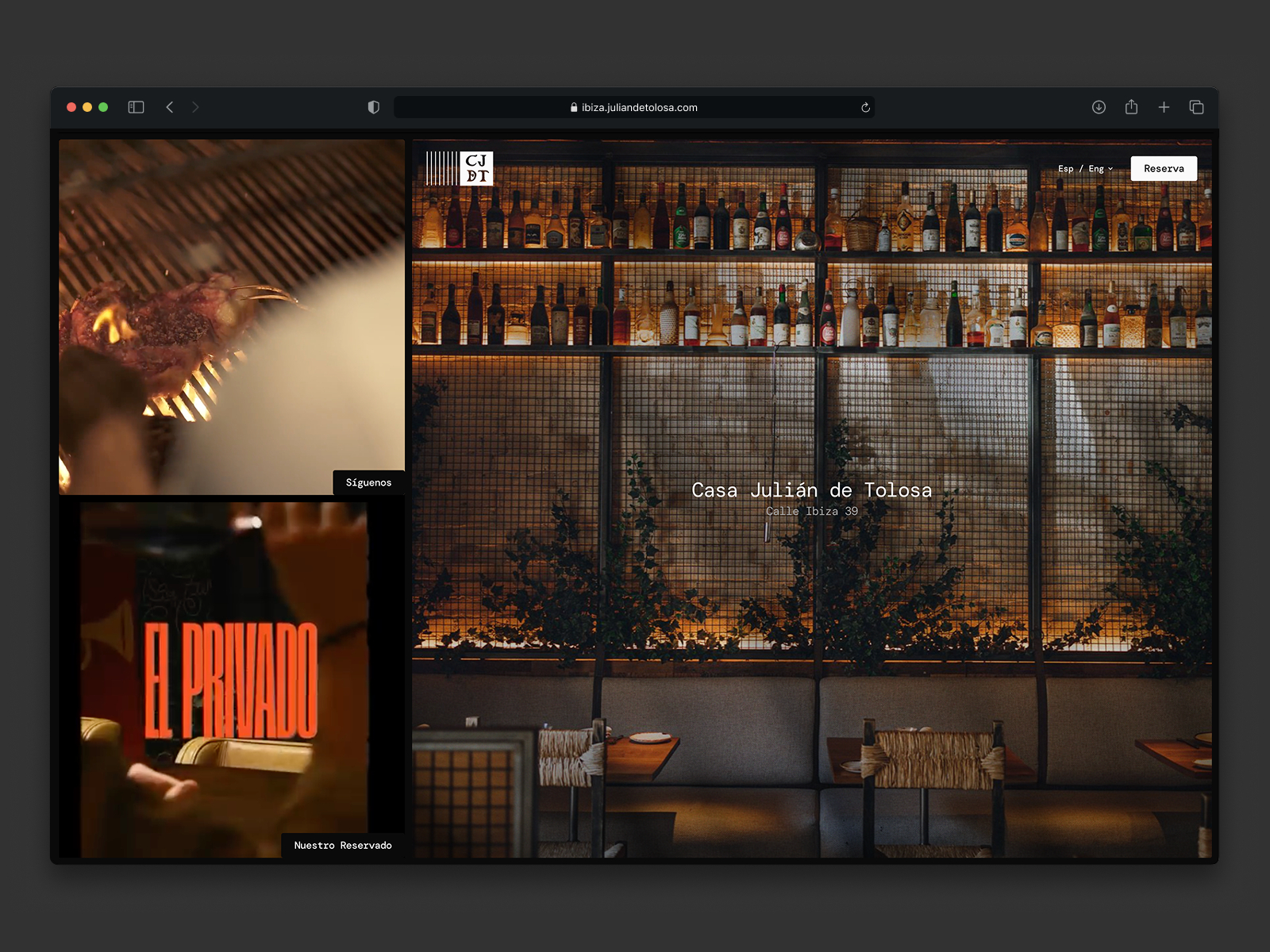Click the grilling steak video thumbnail
Screen dimensions: 1270x952
232,317
